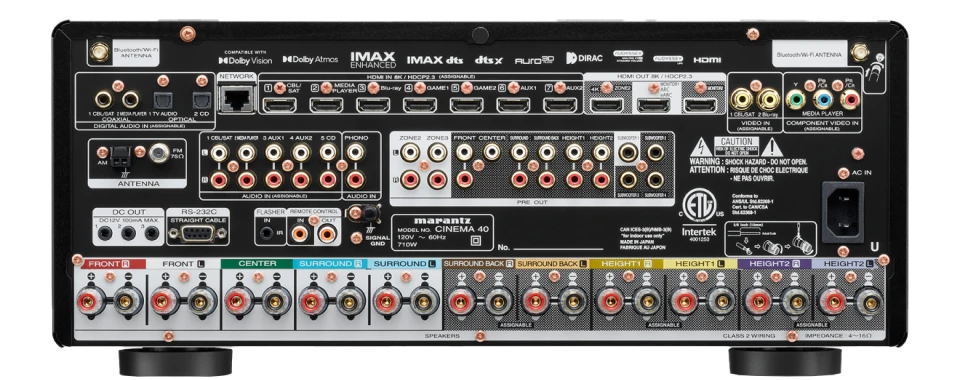Click the Dolby Atmos logo

[310, 59]
